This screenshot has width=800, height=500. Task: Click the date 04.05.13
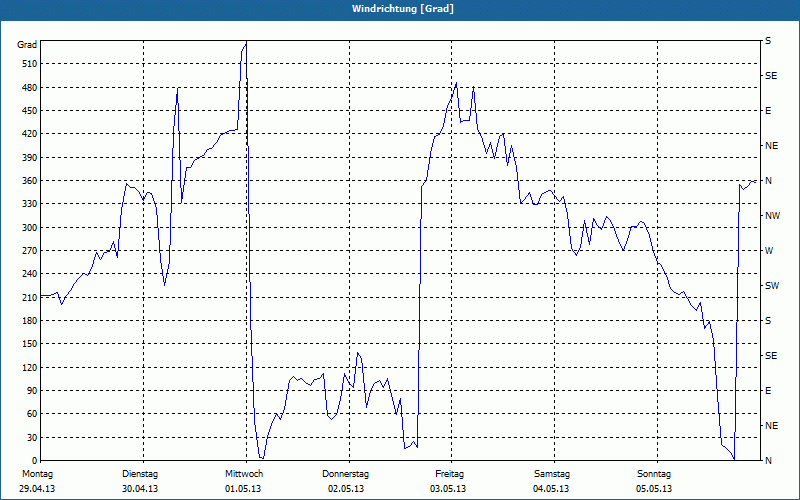[x=551, y=489]
